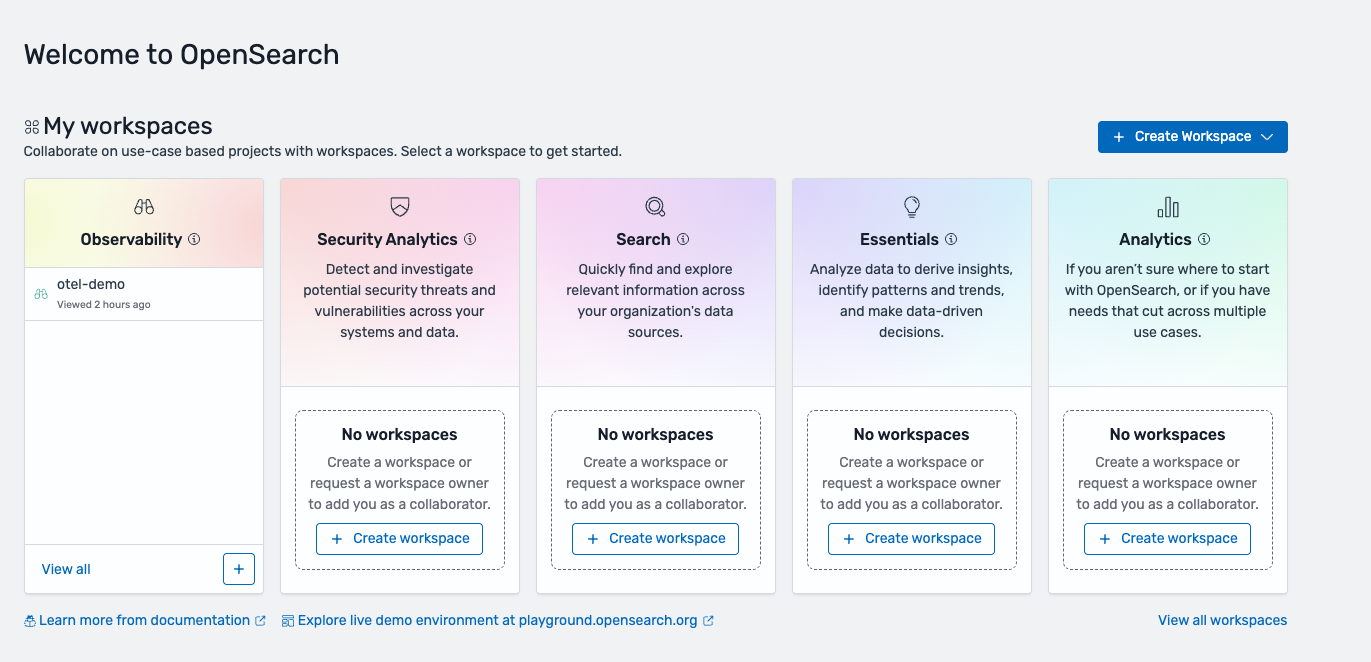Create workspace in the Search card

(x=656, y=538)
